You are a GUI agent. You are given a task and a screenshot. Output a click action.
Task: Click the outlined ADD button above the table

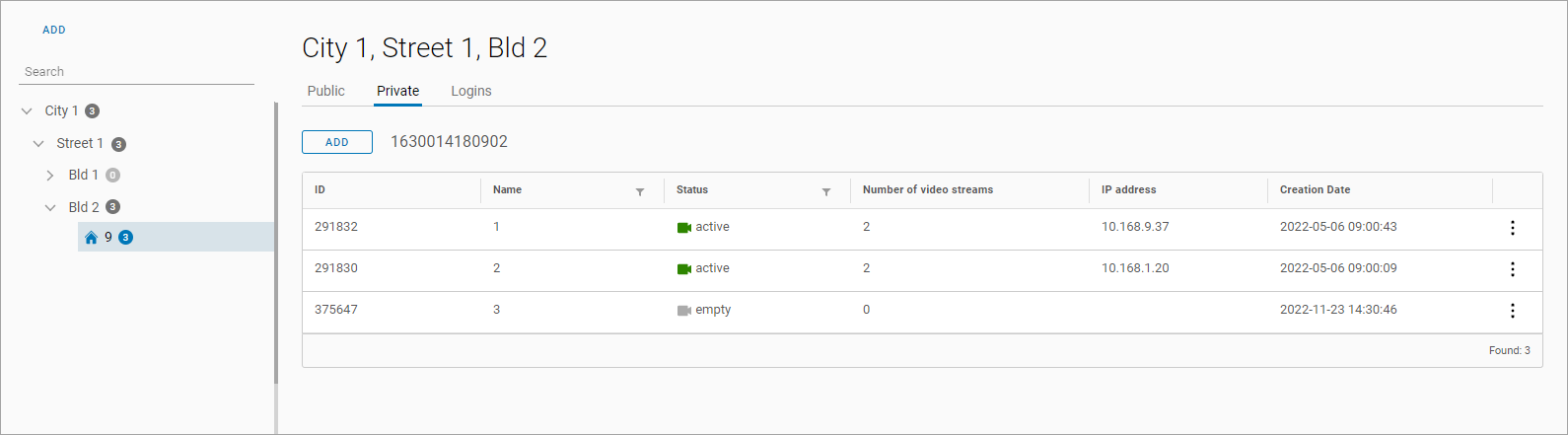point(337,142)
